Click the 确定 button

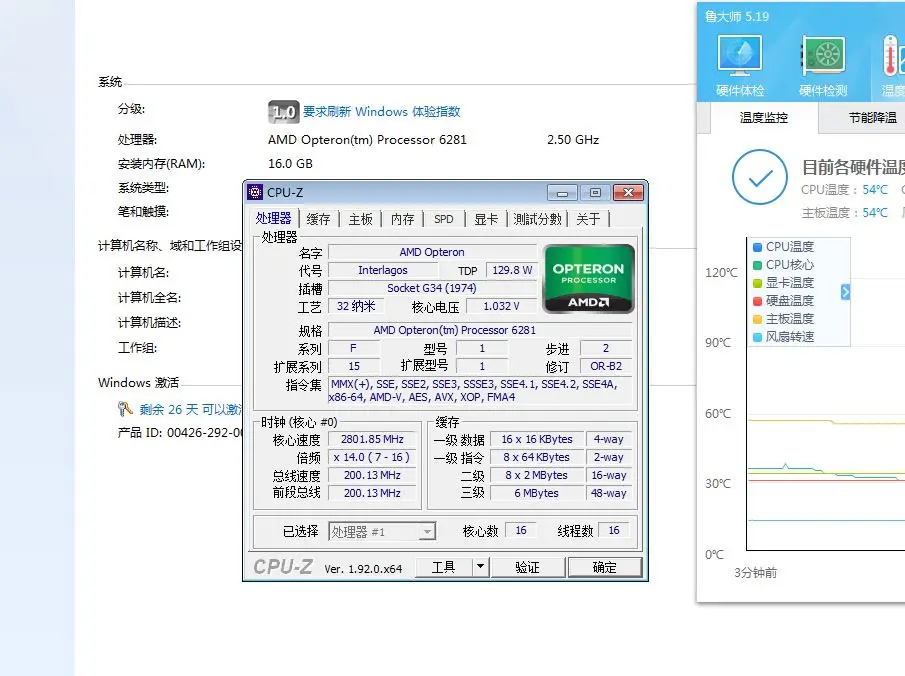605,567
